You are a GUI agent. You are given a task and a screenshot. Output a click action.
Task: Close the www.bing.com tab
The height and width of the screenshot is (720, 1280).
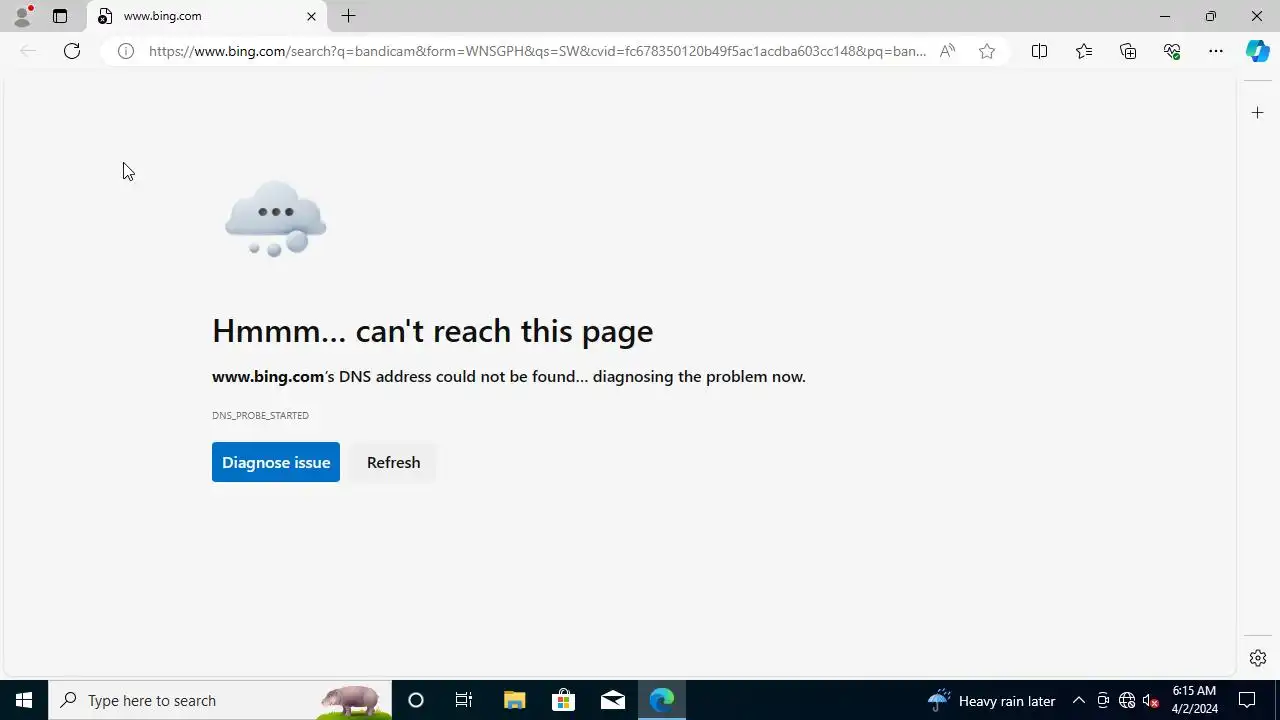(x=311, y=16)
